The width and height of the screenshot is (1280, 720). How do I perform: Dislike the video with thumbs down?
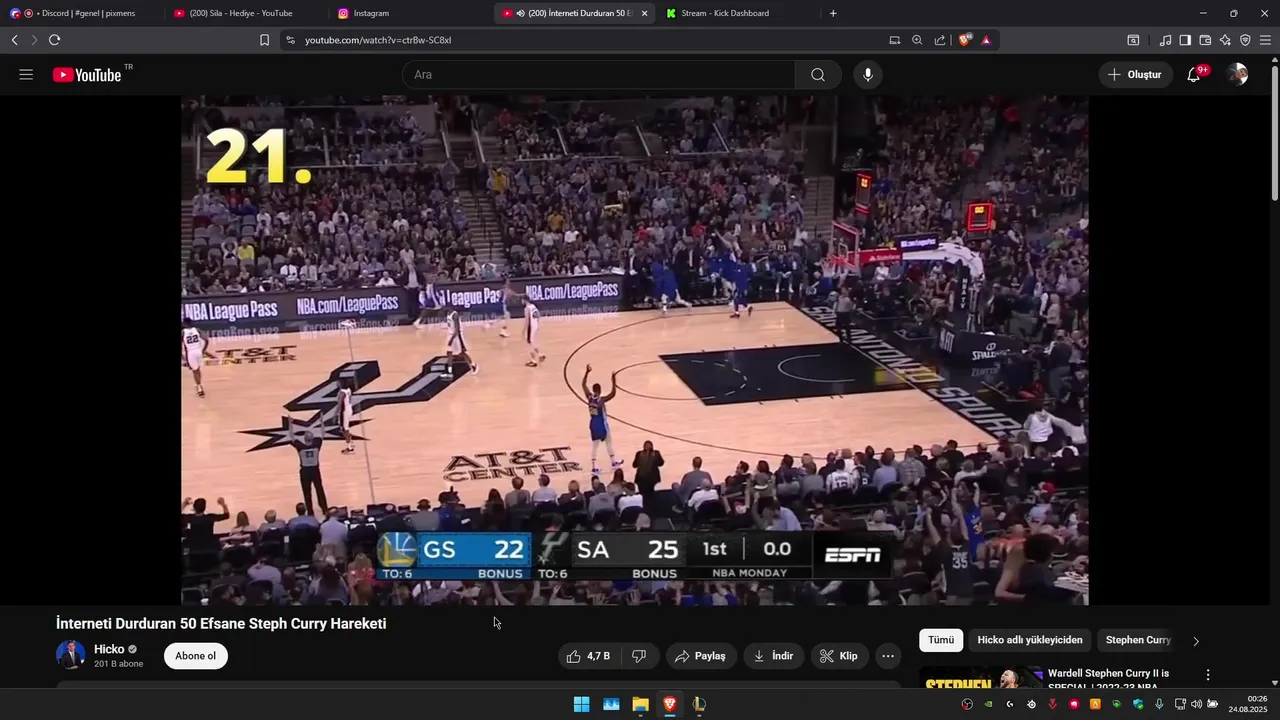click(x=639, y=656)
